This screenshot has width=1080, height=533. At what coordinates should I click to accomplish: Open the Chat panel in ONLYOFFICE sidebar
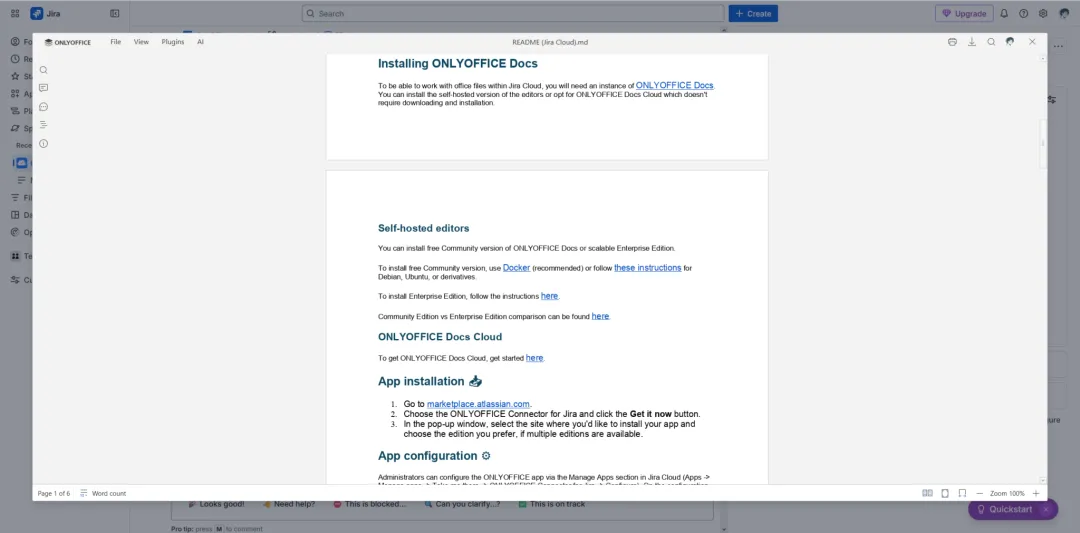click(43, 107)
